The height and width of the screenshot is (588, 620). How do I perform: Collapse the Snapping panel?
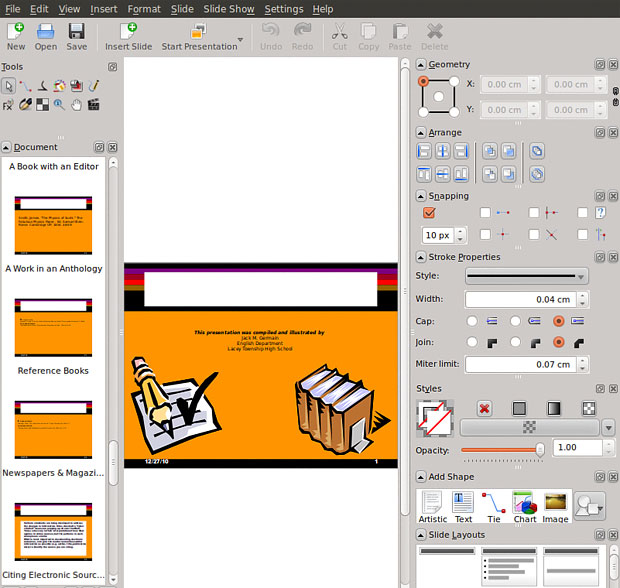point(421,196)
